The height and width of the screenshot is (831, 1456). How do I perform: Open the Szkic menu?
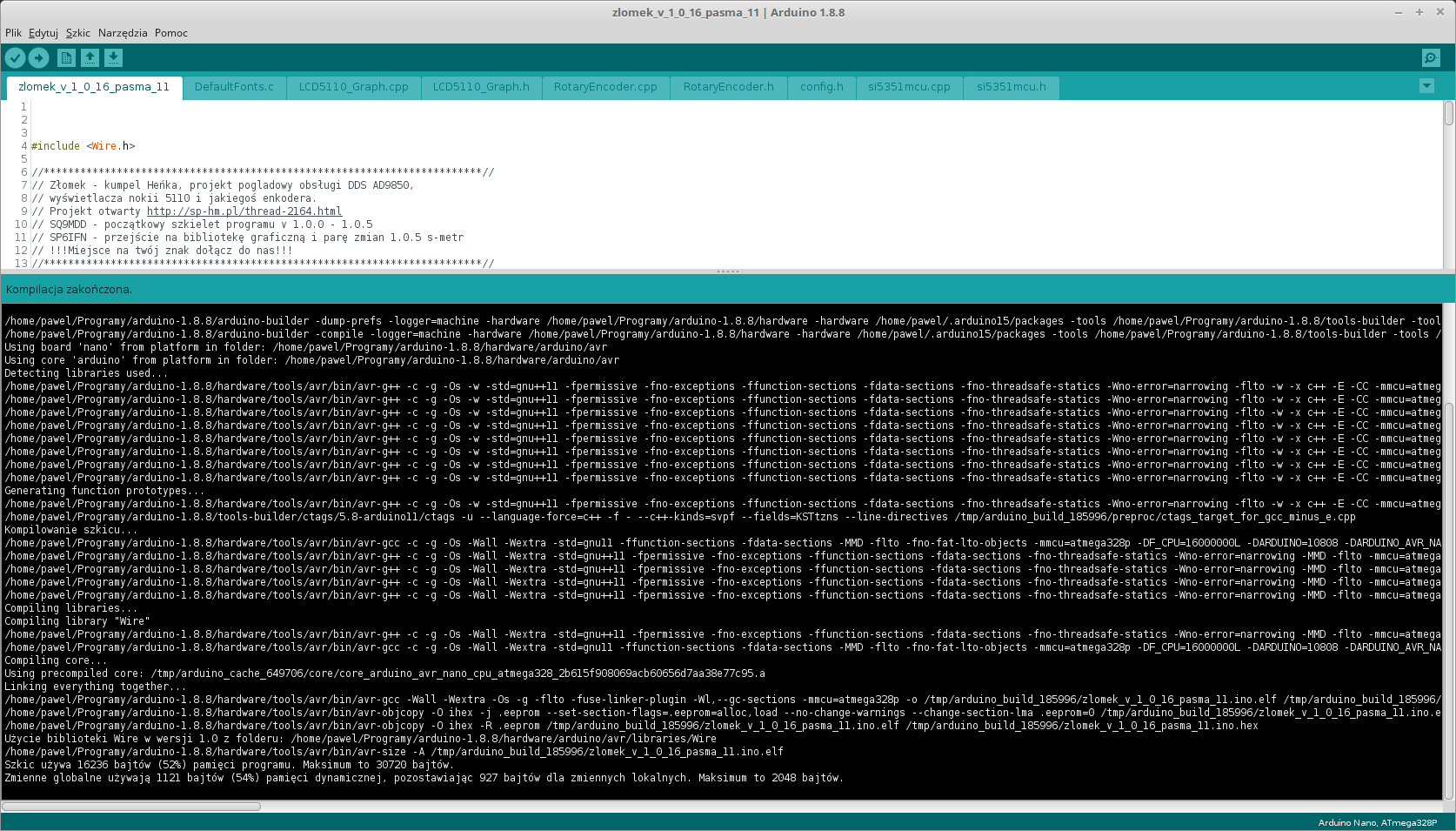click(77, 33)
